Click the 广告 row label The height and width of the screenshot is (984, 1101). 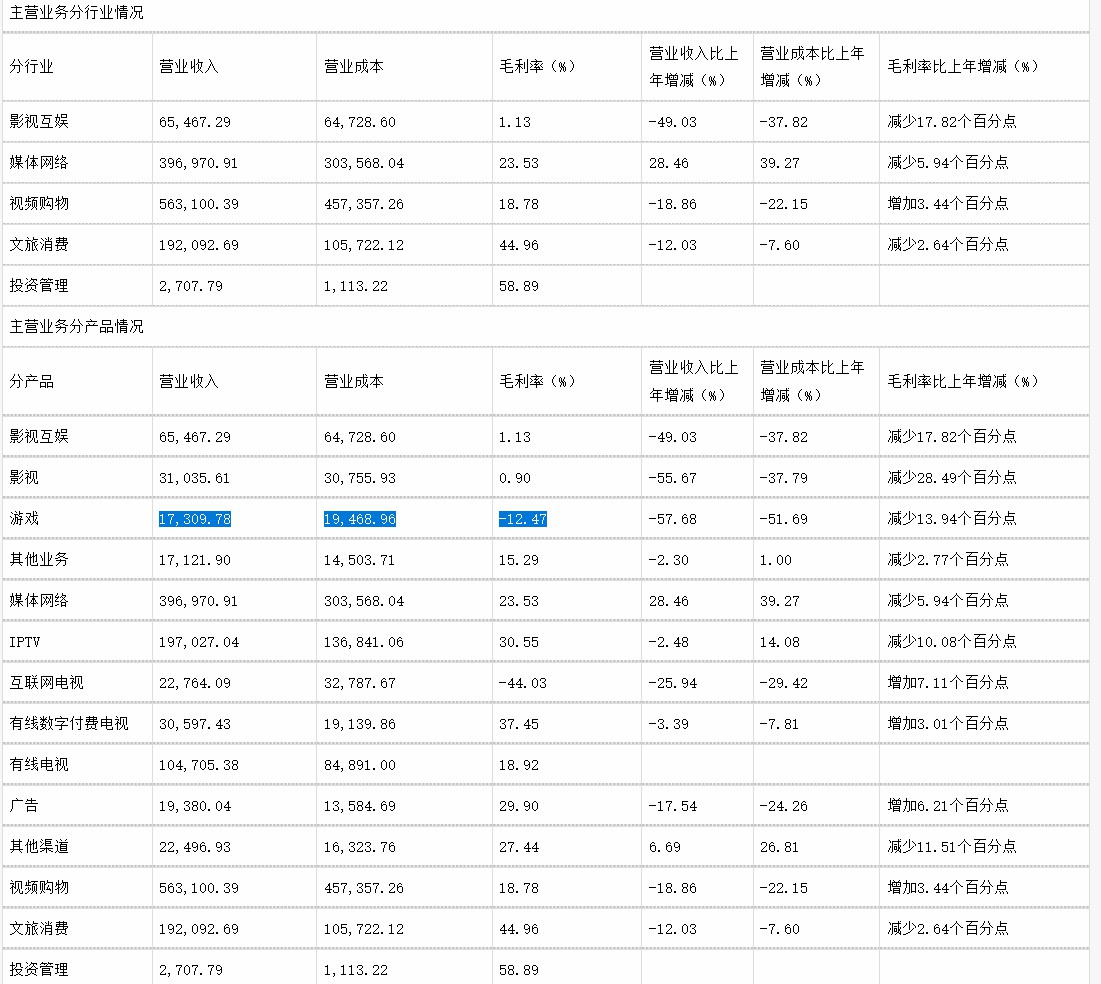point(24,805)
